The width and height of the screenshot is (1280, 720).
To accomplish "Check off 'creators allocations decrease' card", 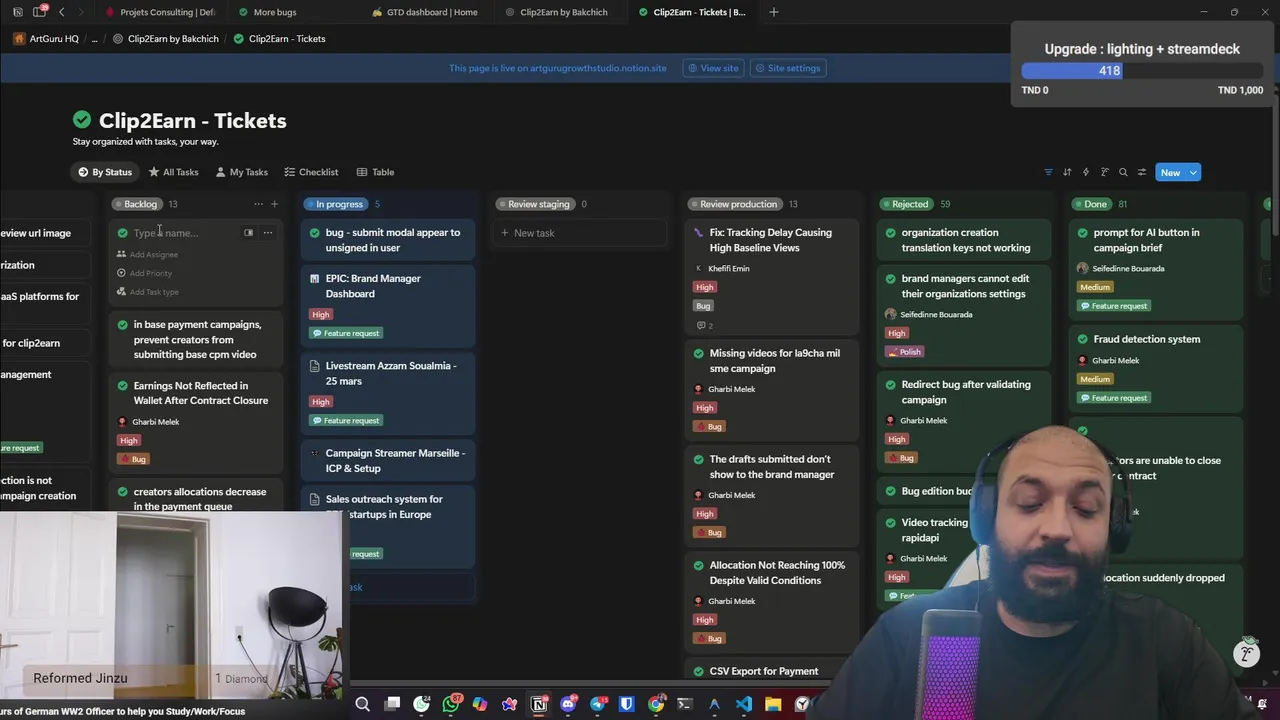I will click(x=123, y=492).
